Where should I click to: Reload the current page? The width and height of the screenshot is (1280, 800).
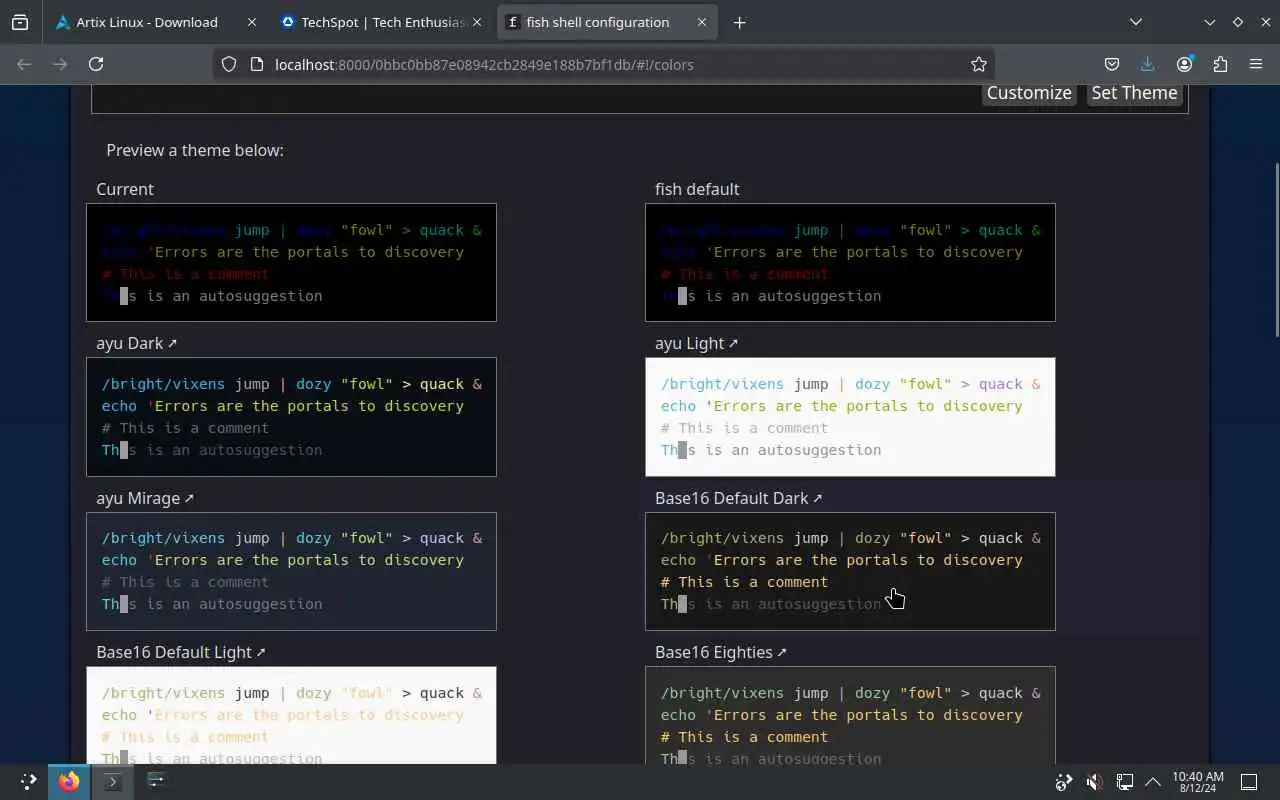pos(96,64)
